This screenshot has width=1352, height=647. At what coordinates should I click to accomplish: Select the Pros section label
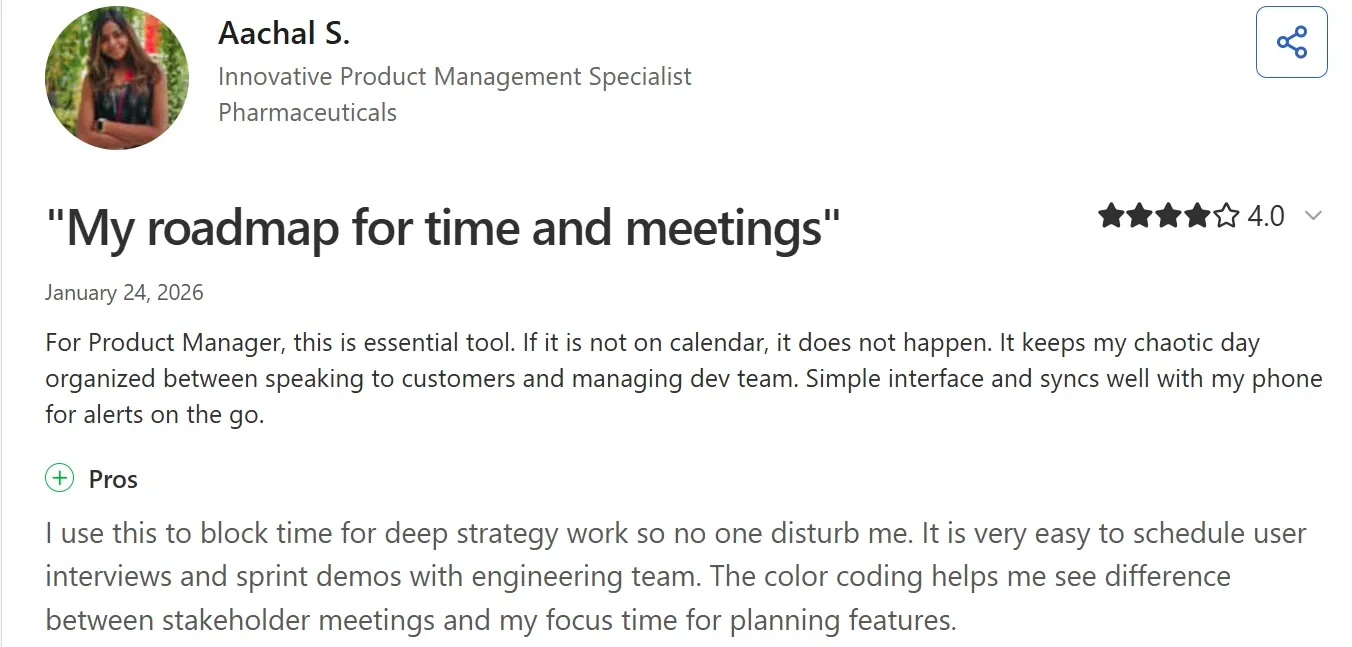112,479
